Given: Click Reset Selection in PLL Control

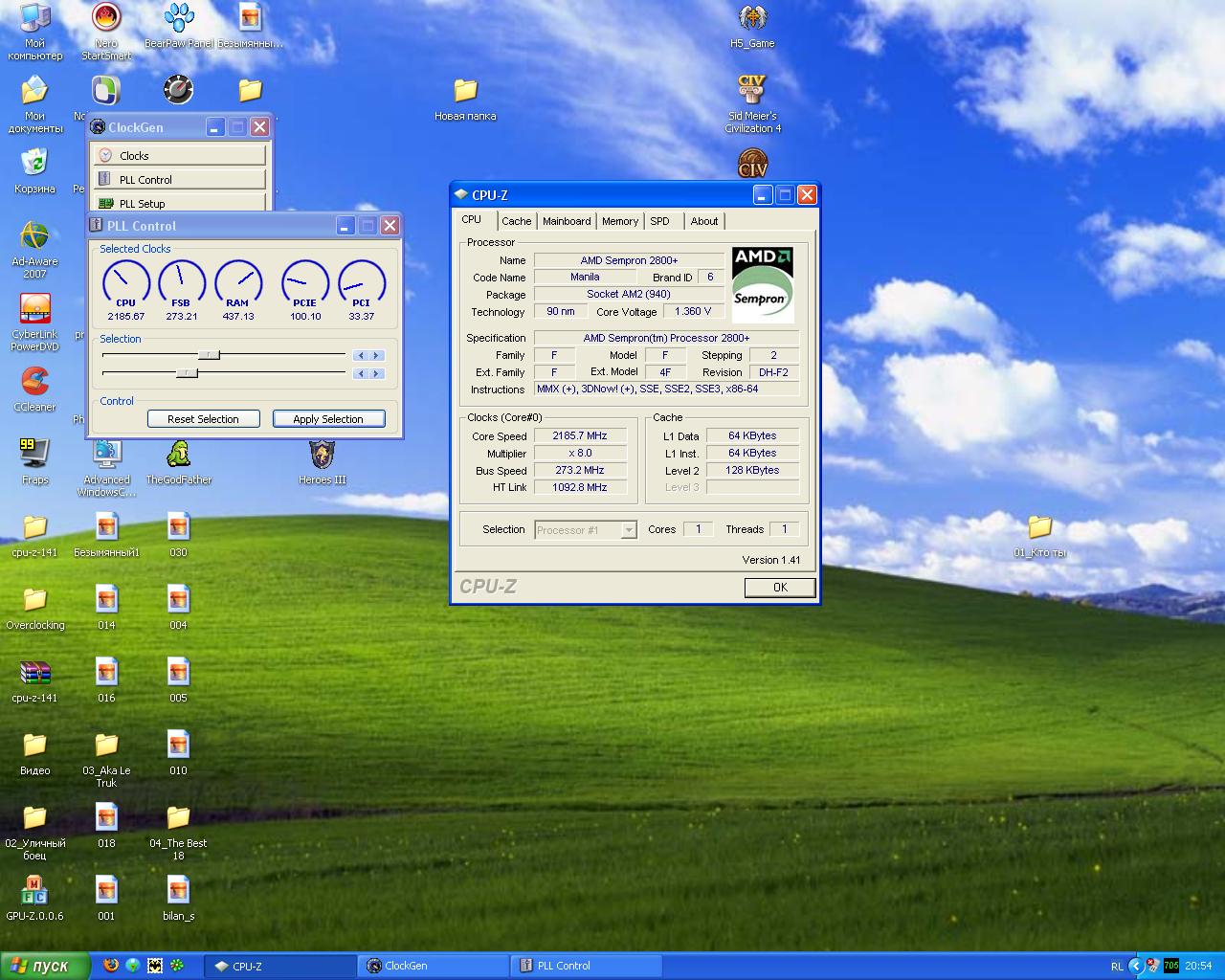Looking at the screenshot, I should pyautogui.click(x=203, y=419).
